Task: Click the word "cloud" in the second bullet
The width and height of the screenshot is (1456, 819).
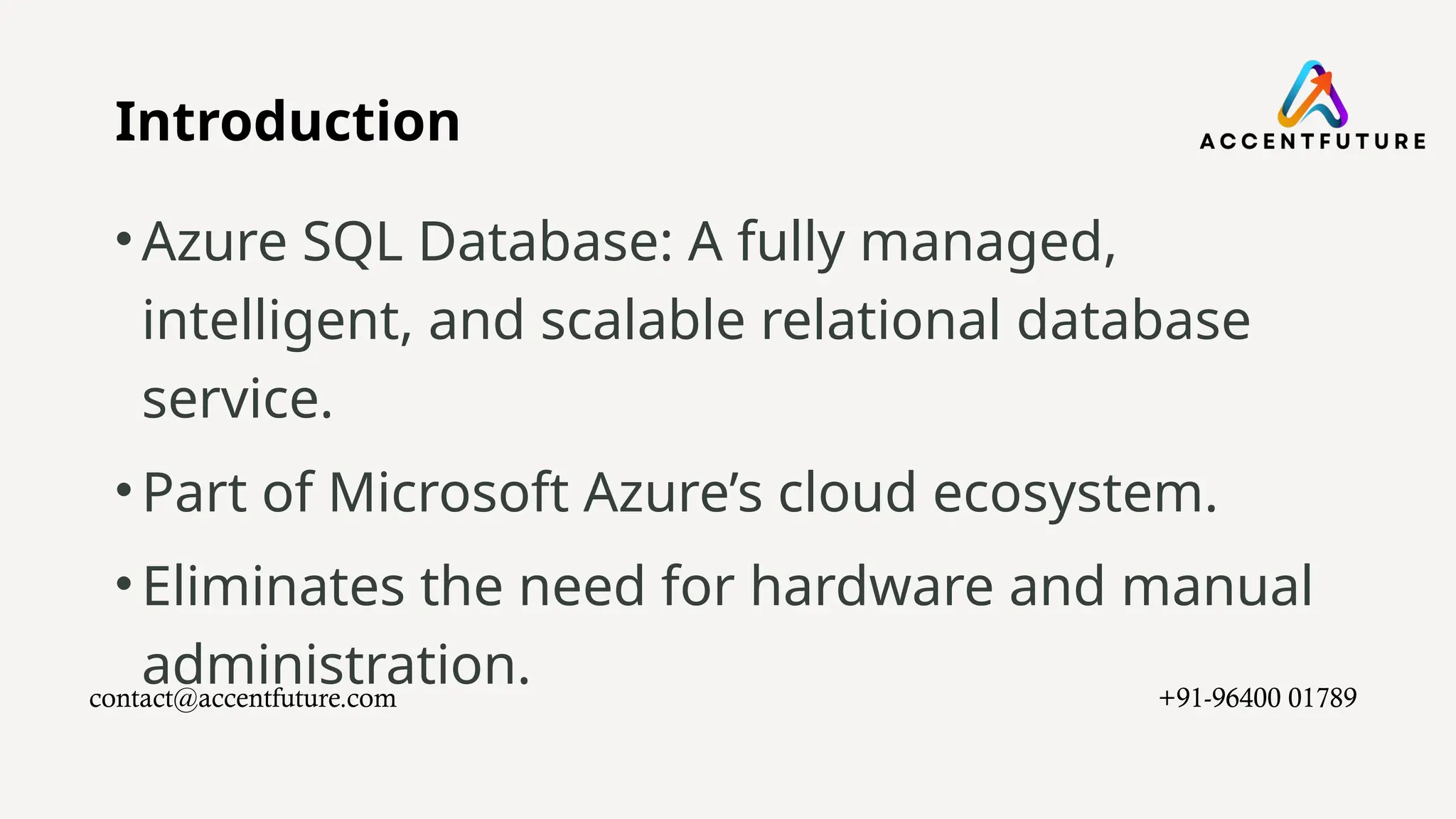Action: click(847, 492)
